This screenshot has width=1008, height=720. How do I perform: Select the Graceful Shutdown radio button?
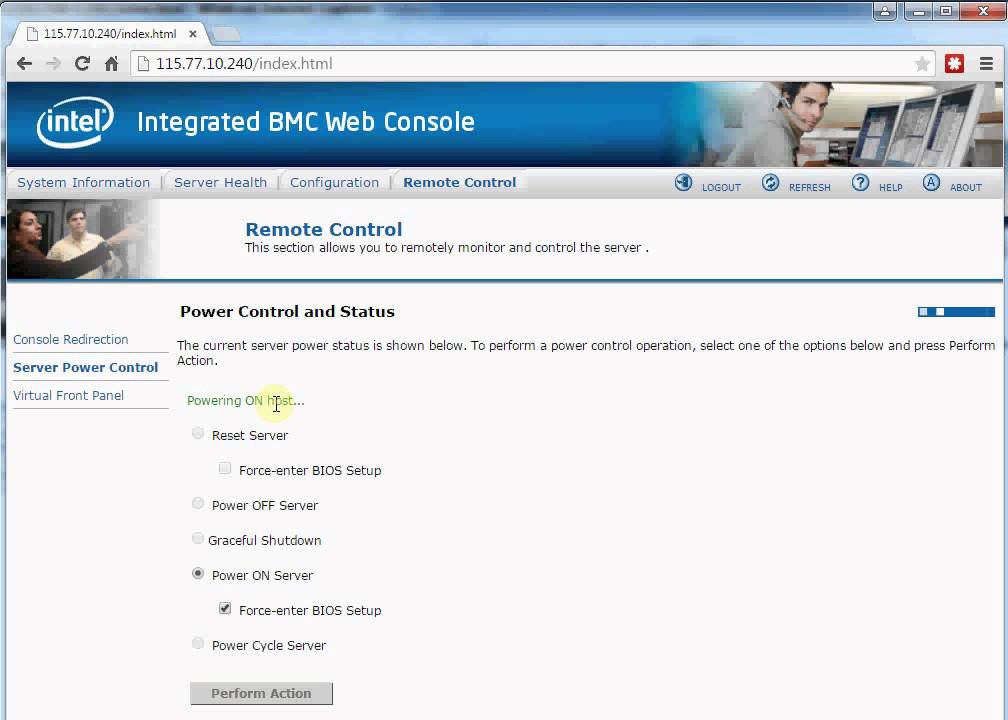(198, 538)
